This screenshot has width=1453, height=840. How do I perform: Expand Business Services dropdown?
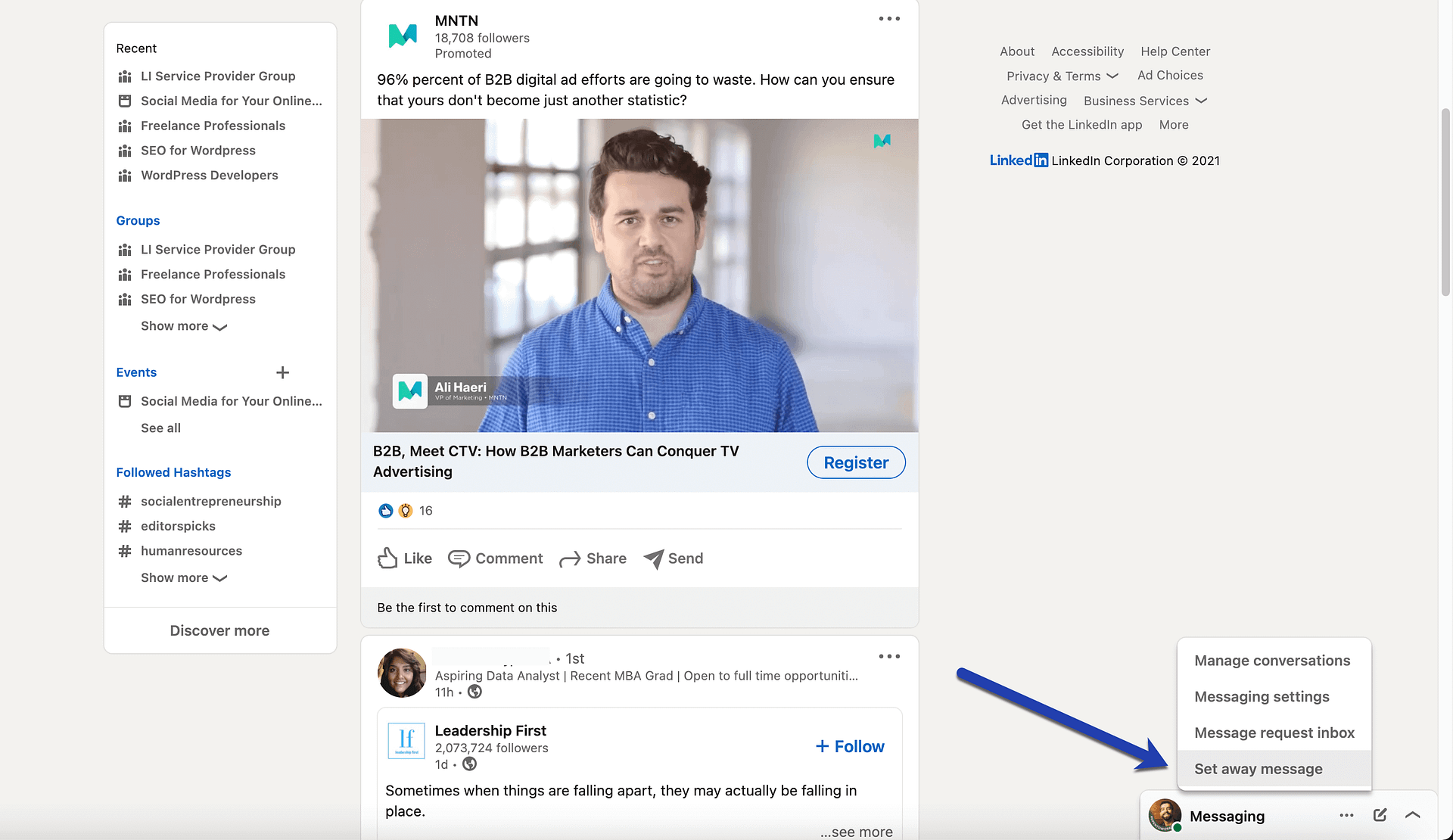(x=1145, y=101)
